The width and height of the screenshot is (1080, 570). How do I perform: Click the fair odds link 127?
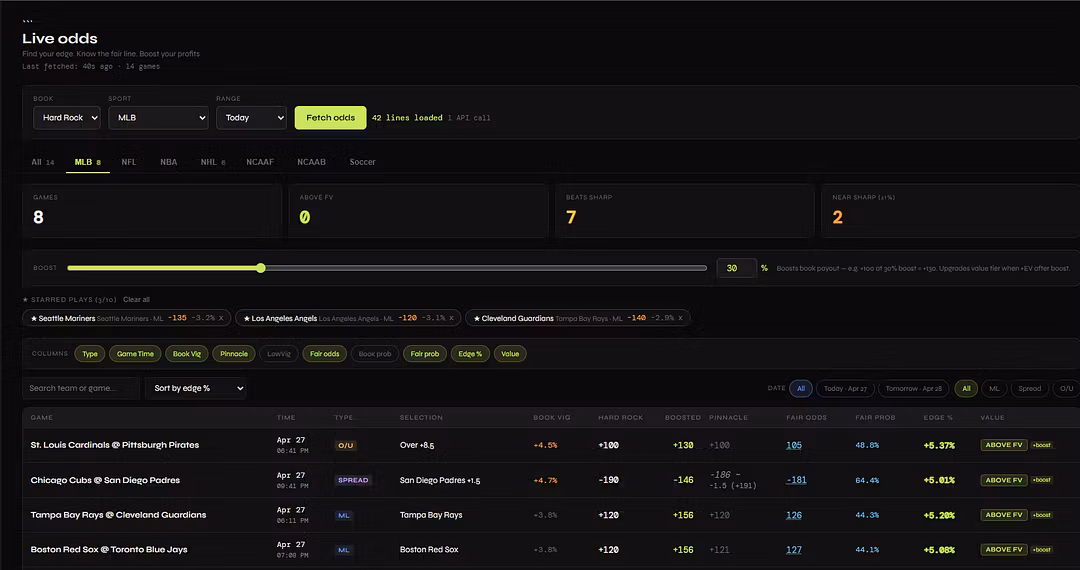click(x=793, y=549)
